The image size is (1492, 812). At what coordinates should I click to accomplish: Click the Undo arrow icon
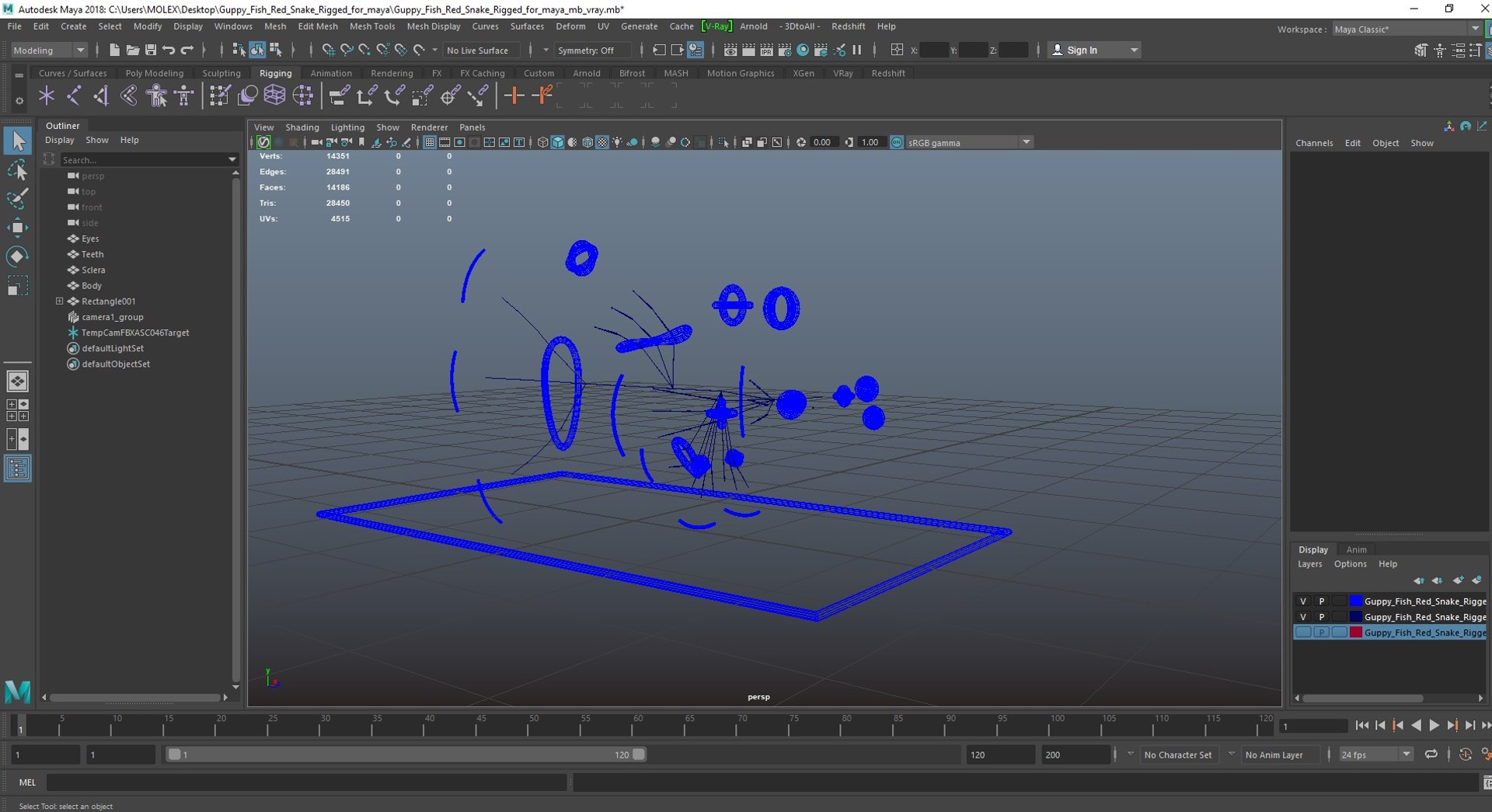169,50
